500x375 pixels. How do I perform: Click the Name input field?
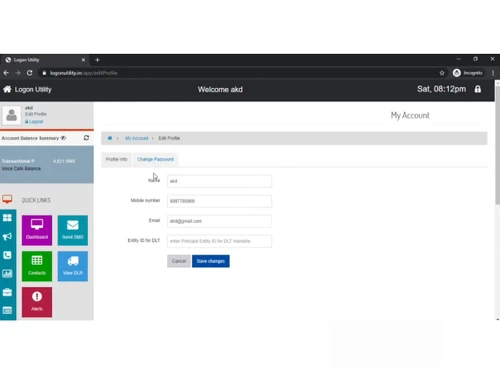pyautogui.click(x=219, y=181)
